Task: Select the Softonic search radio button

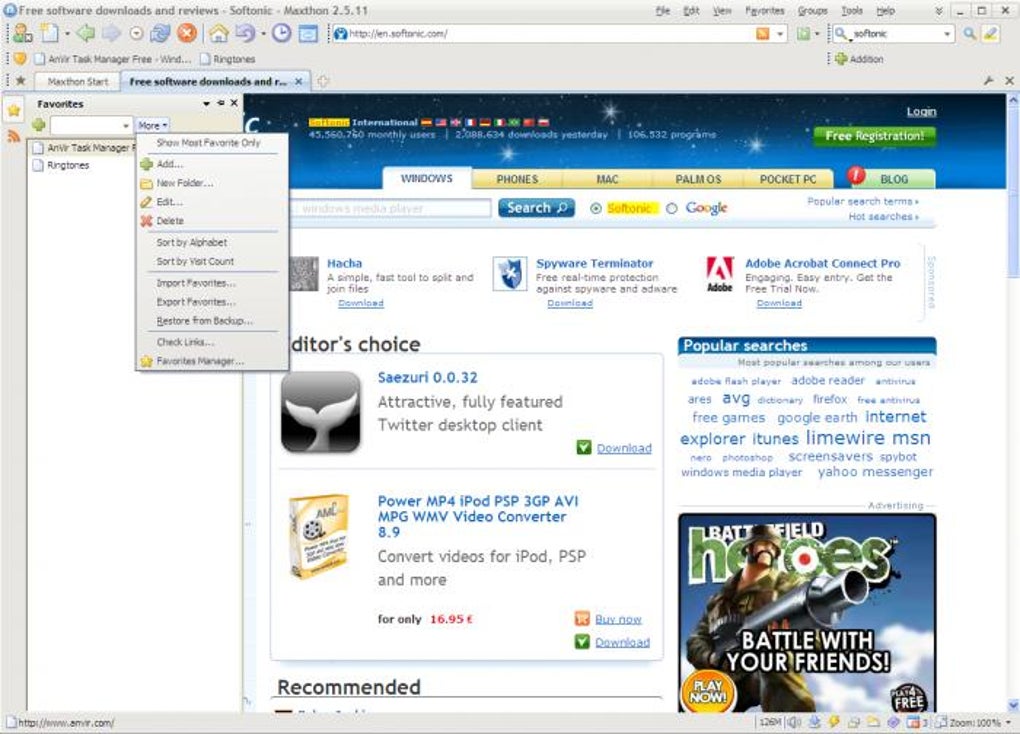Action: 595,209
